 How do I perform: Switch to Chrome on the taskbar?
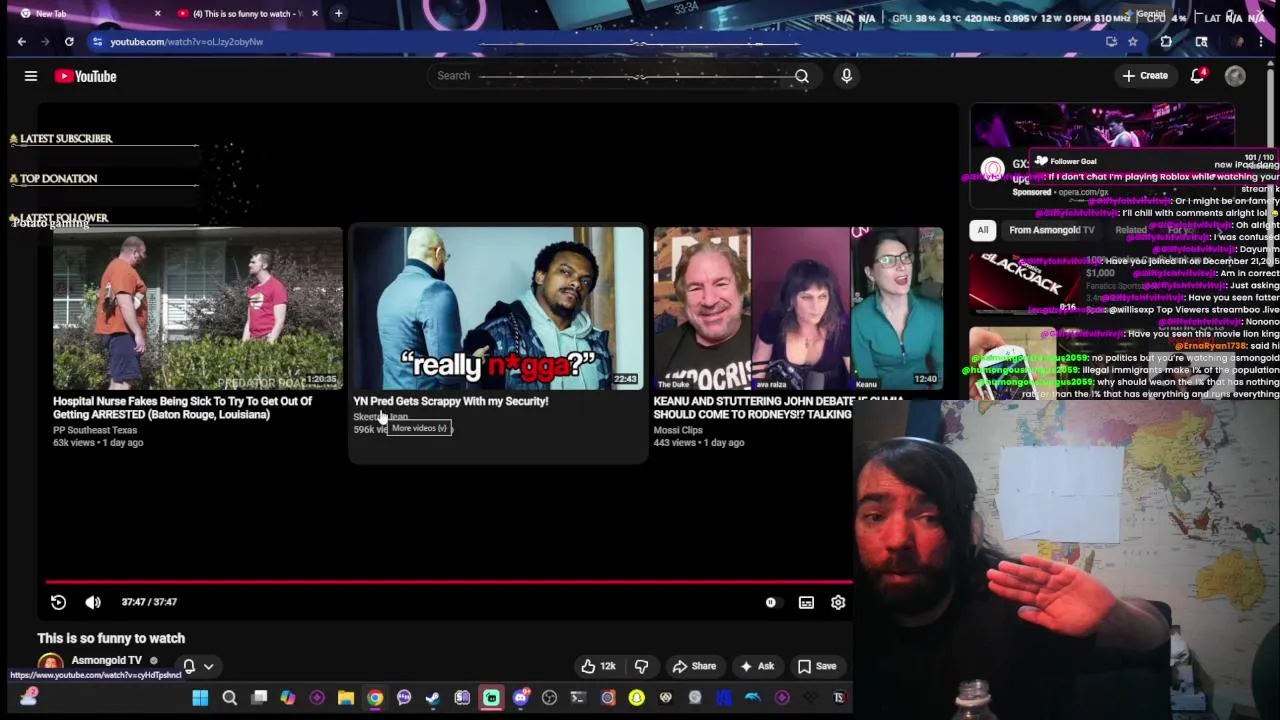pos(375,698)
